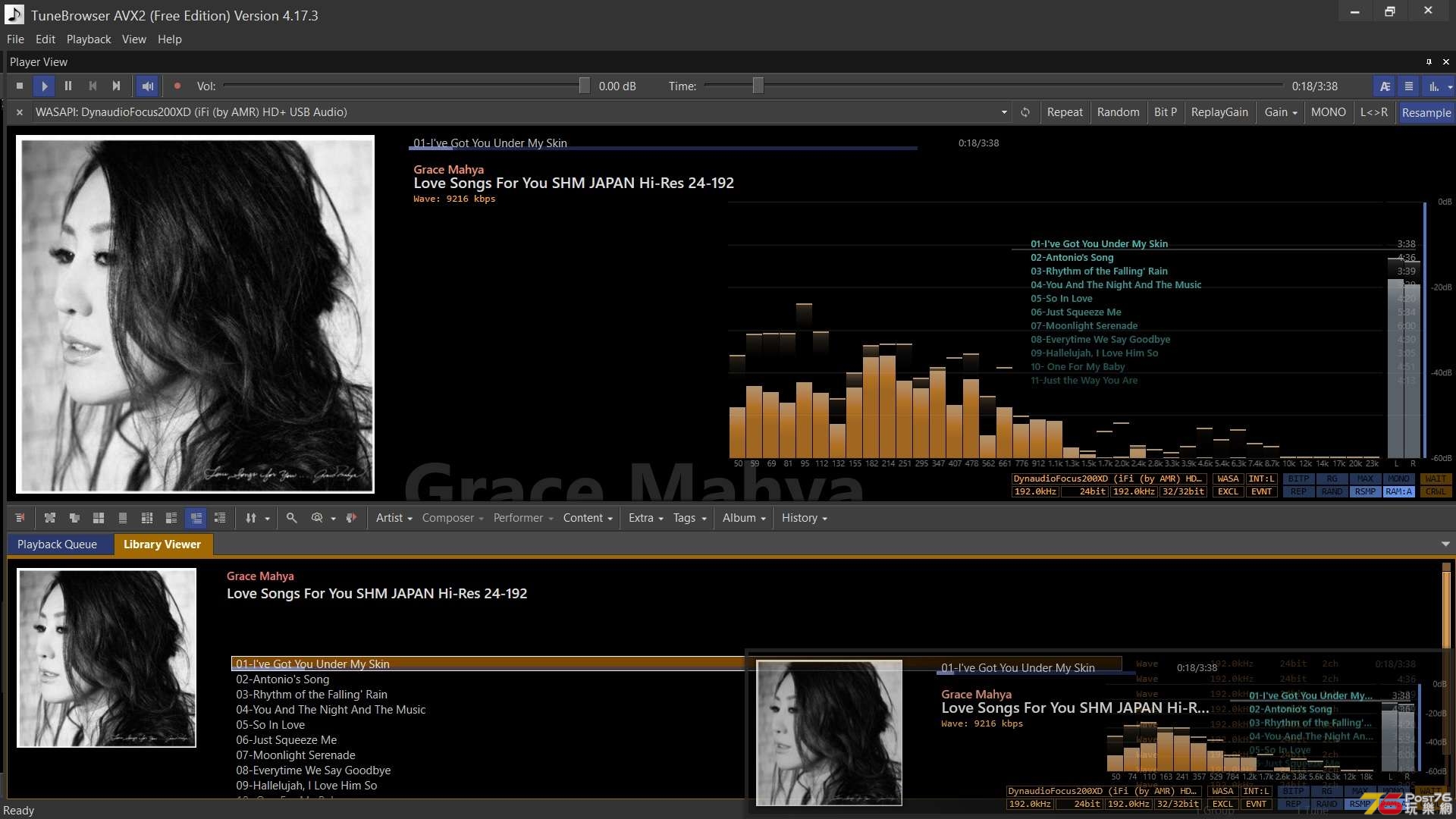1456x819 pixels.
Task: Pin the Player View panel
Action: [x=1429, y=62]
